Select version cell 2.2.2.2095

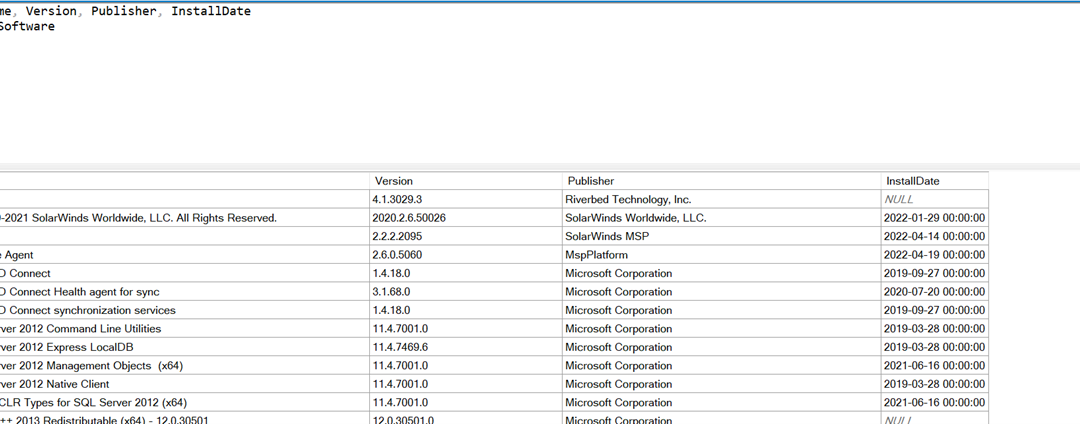coord(466,237)
